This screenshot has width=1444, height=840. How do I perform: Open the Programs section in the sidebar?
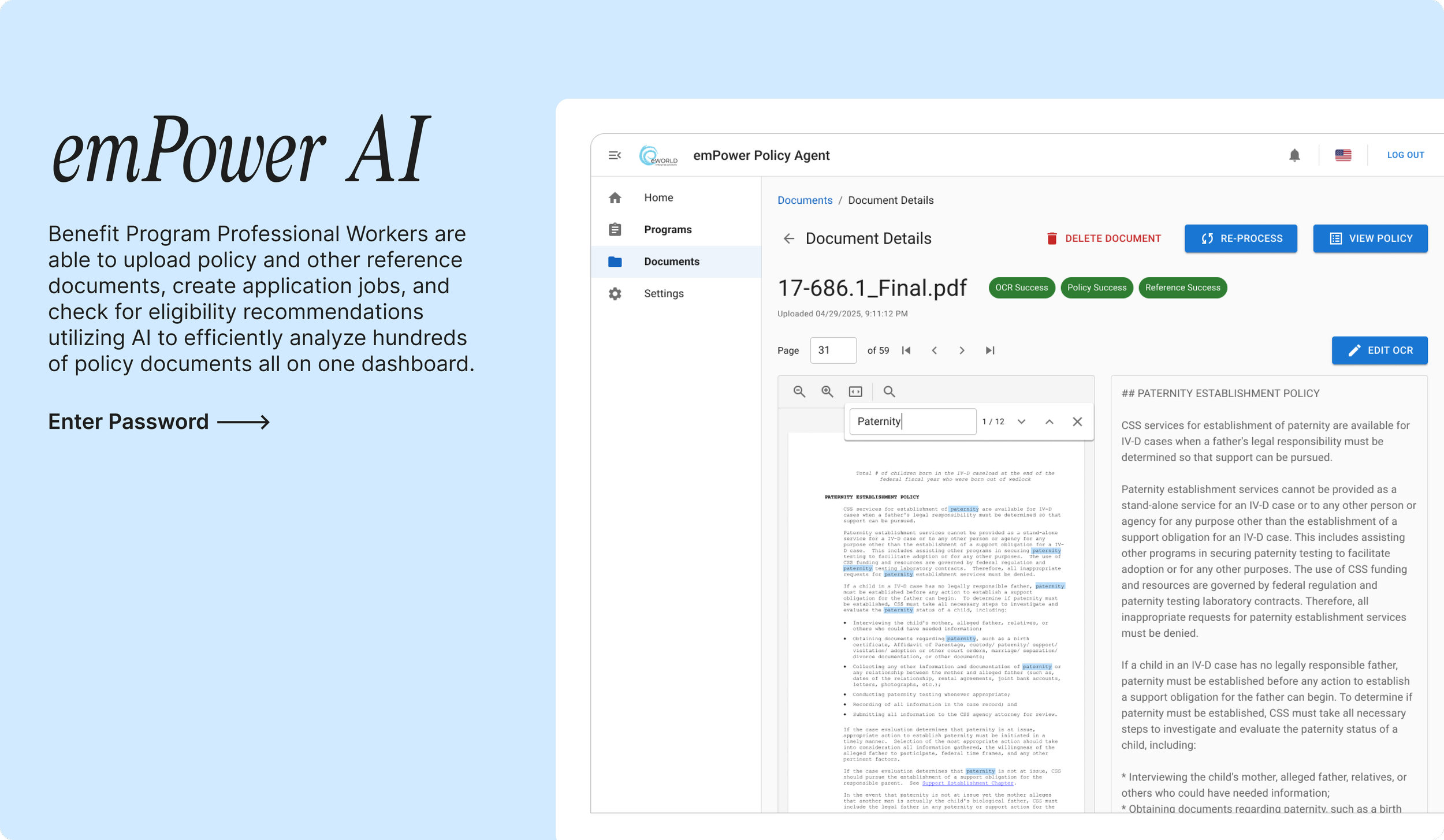point(668,229)
